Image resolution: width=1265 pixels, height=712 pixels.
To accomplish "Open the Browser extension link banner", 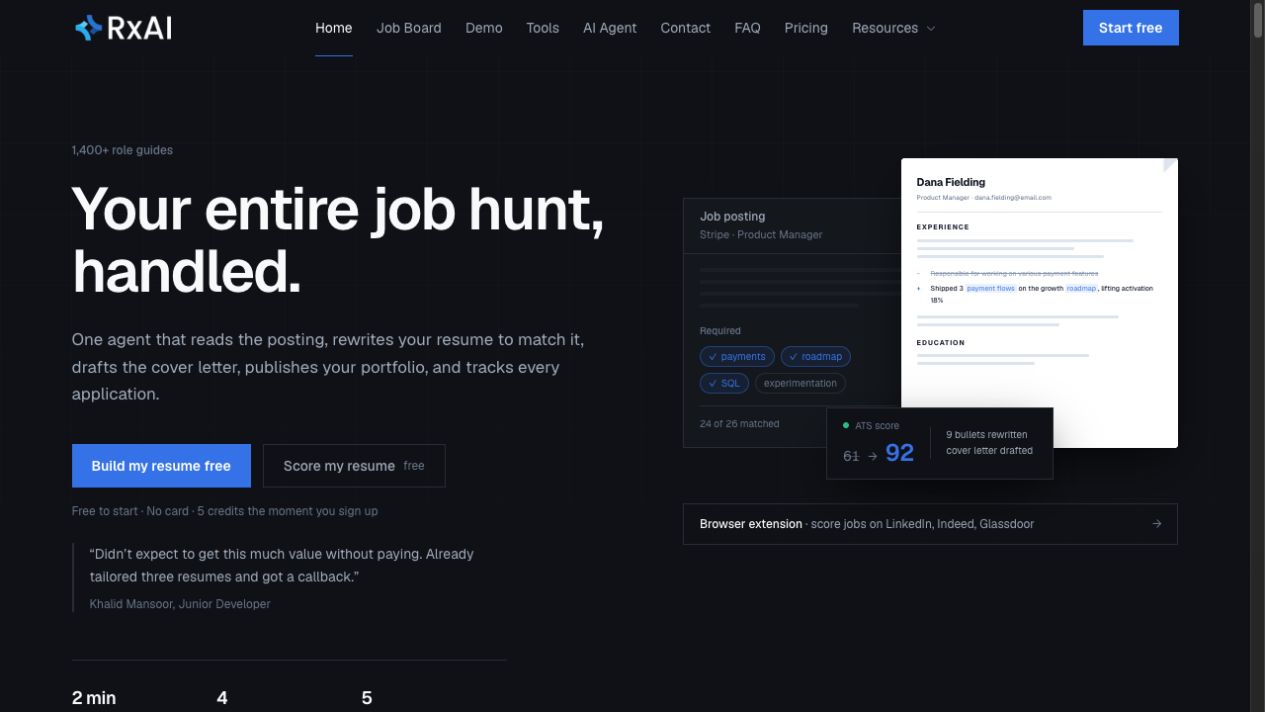I will 930,524.
